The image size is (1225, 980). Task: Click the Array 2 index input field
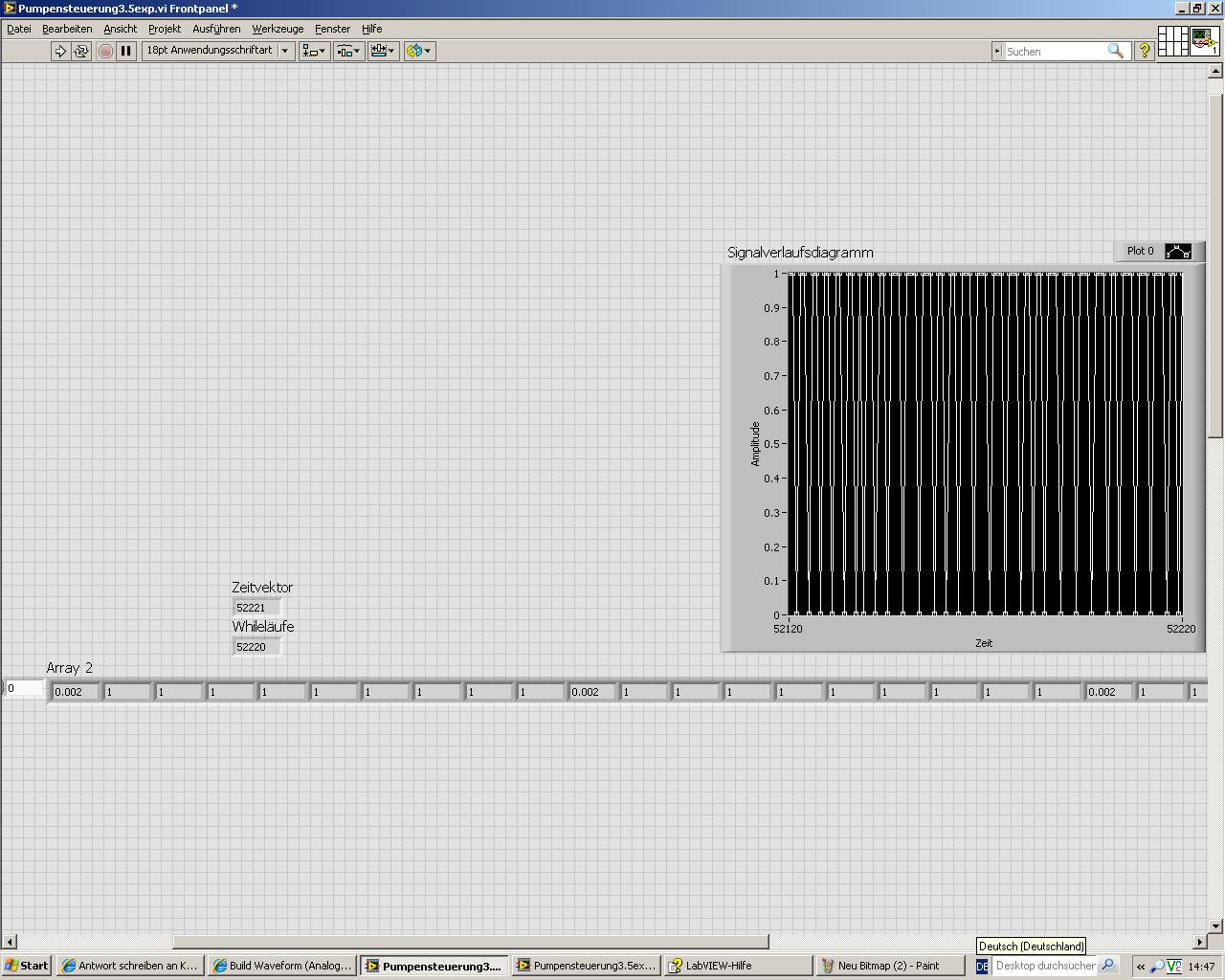(25, 688)
